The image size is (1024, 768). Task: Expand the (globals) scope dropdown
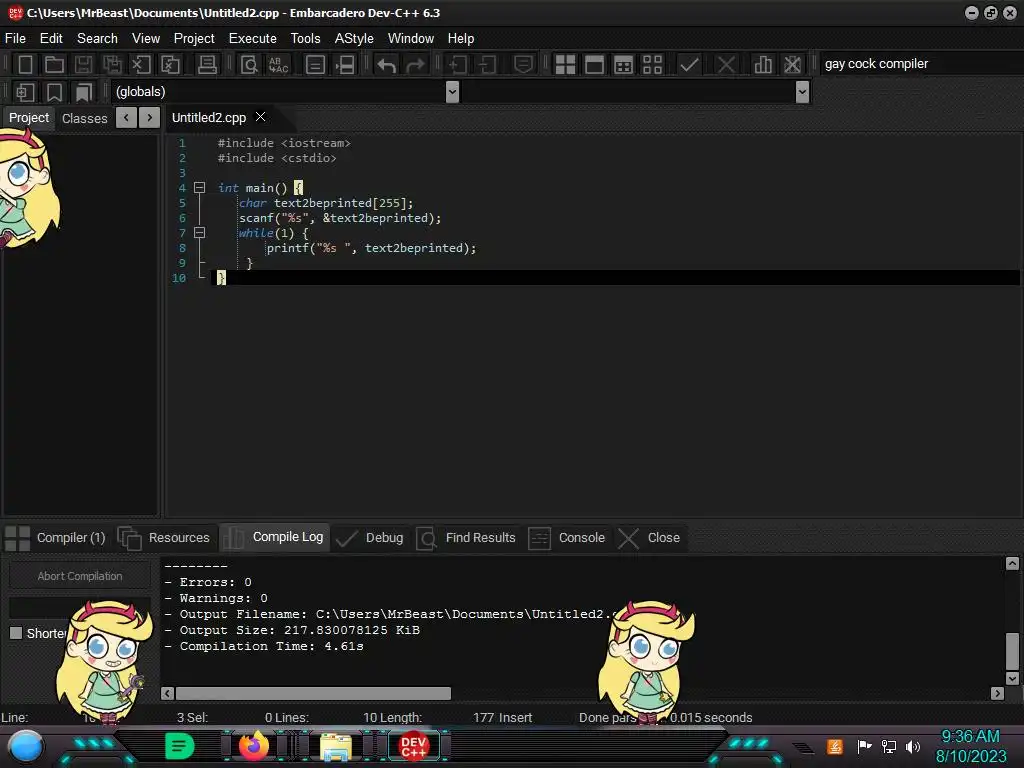click(452, 92)
